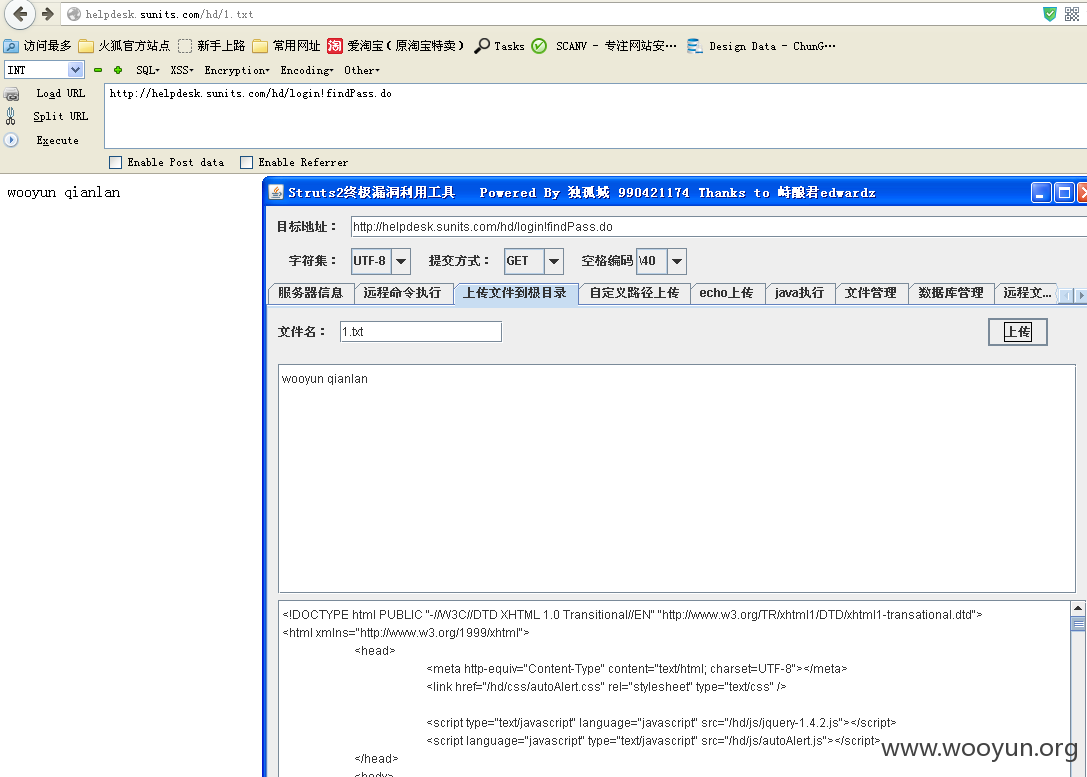
Task: Switch to the 数据库管理 tab
Action: (x=951, y=293)
